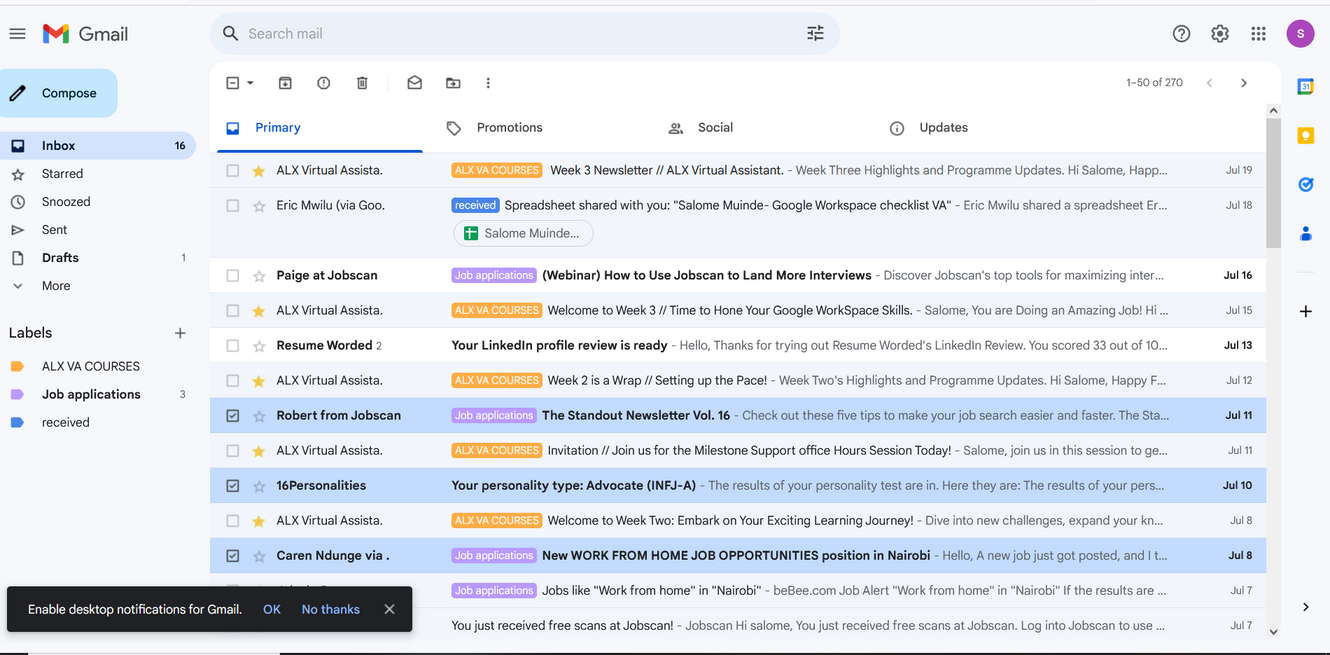Open the Job applications sidebar label
The width and height of the screenshot is (1330, 655).
click(x=91, y=395)
